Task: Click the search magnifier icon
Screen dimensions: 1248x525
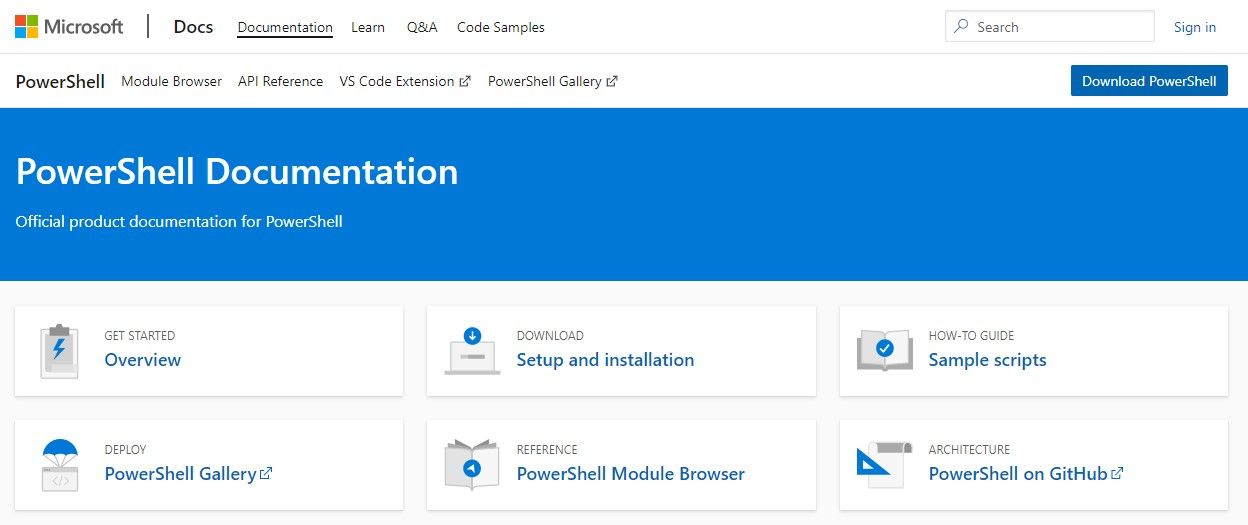Action: point(961,27)
